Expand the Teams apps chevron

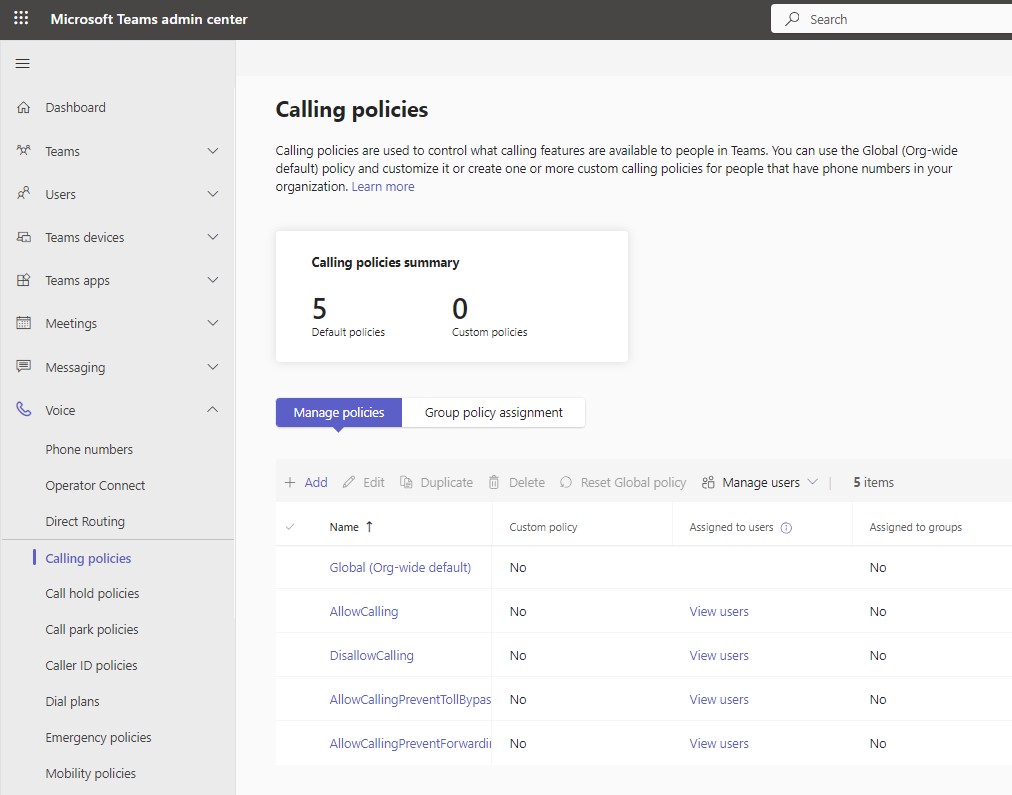click(x=212, y=280)
